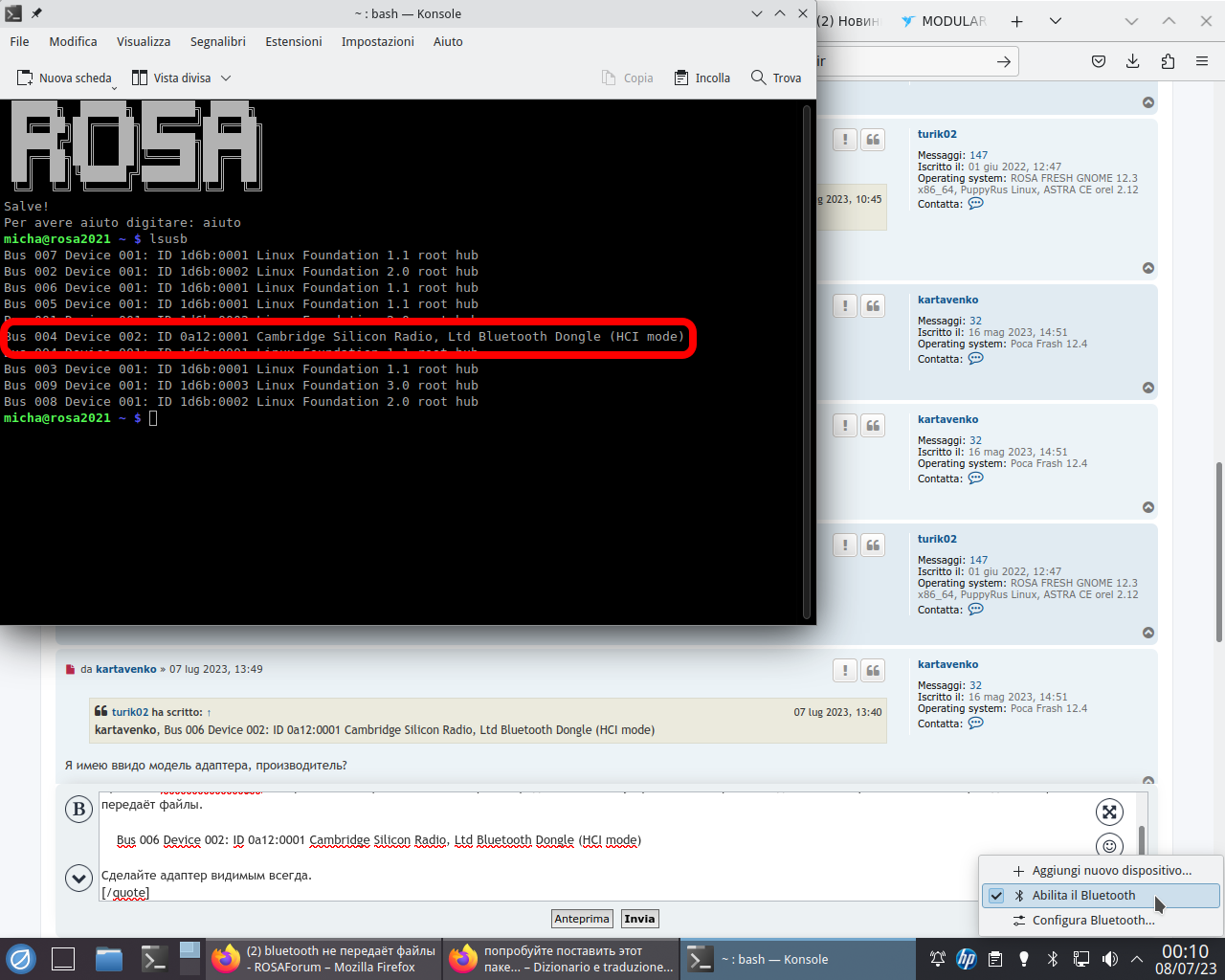Expand the Firefox list all tabs chevron

click(1055, 21)
